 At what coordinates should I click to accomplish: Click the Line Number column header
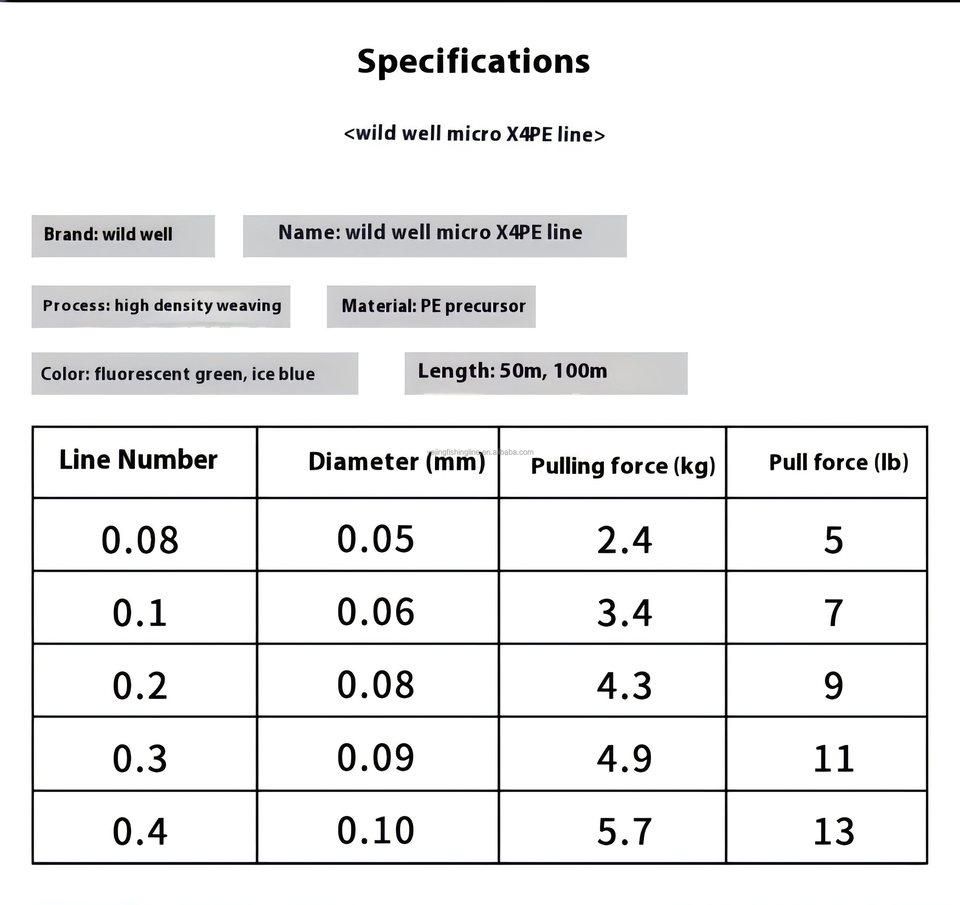[139, 461]
